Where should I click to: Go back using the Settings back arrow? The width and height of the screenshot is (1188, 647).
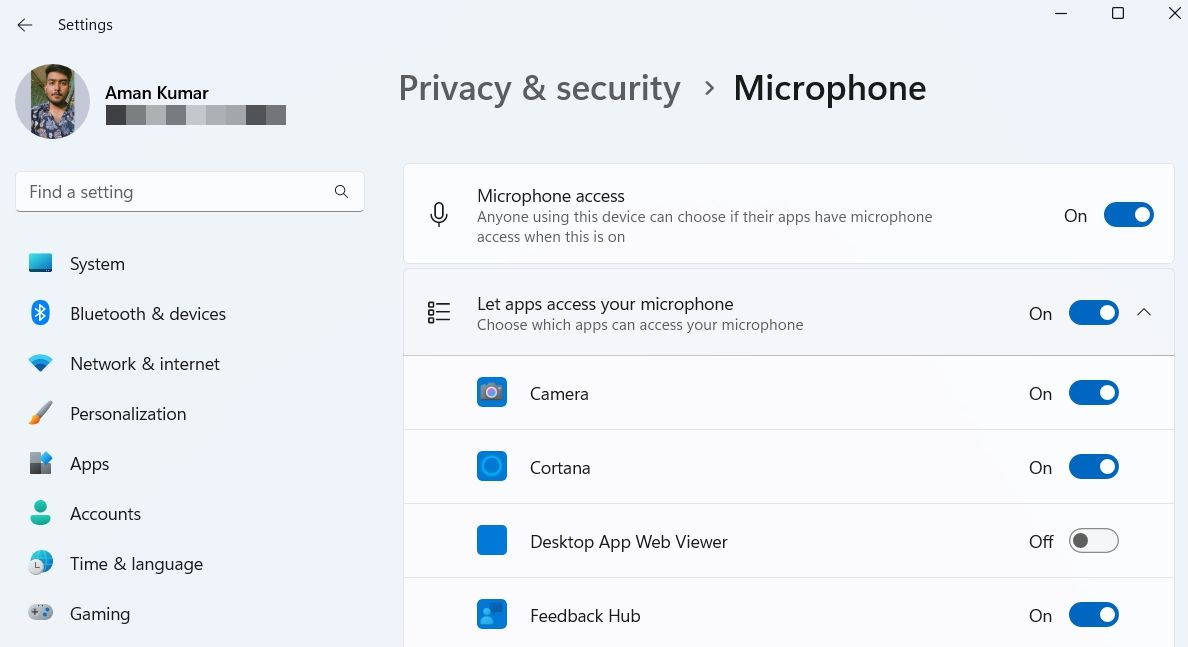pyautogui.click(x=24, y=25)
